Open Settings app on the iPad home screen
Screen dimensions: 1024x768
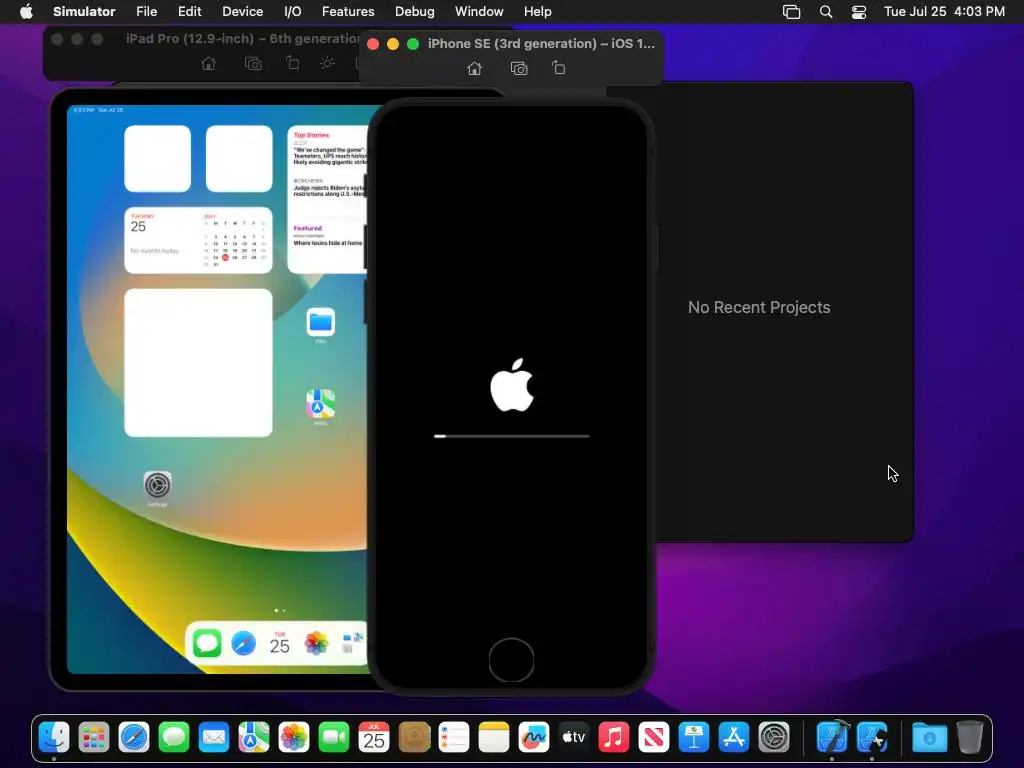[157, 485]
